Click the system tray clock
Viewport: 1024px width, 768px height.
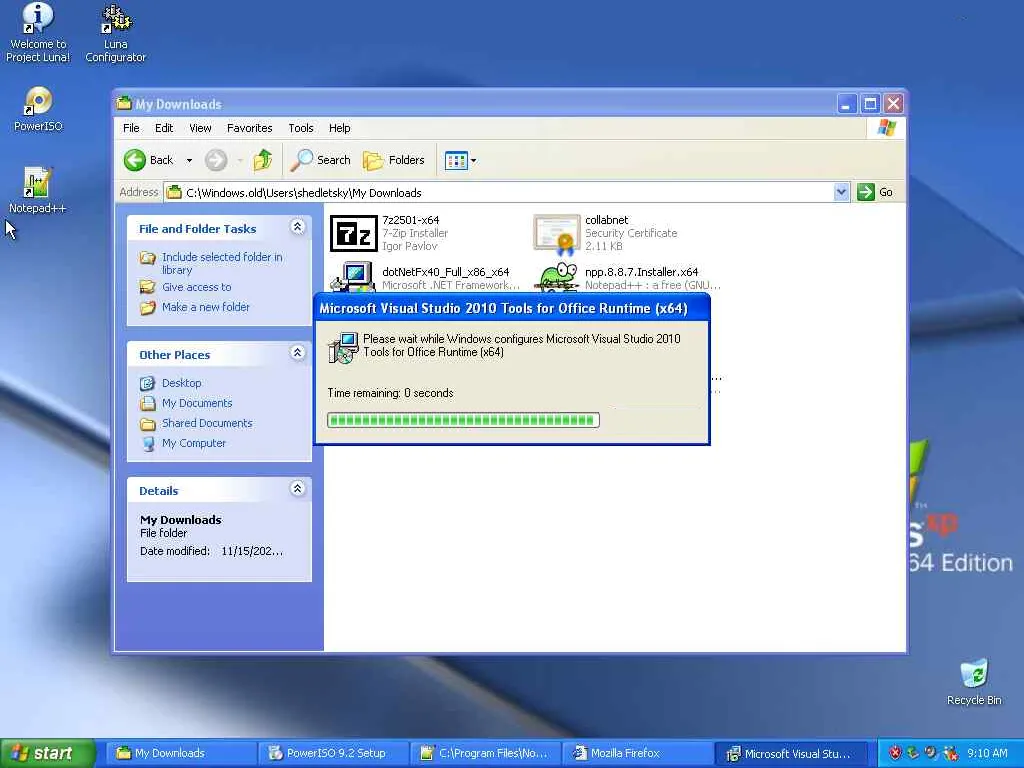click(x=987, y=753)
